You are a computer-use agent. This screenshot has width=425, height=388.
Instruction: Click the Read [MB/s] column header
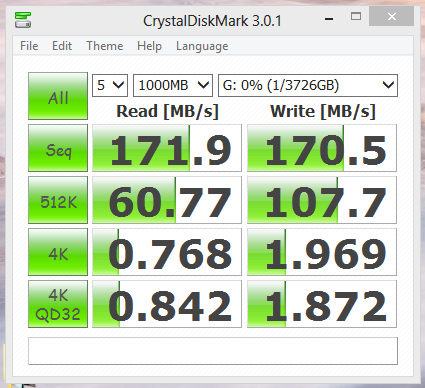167,111
